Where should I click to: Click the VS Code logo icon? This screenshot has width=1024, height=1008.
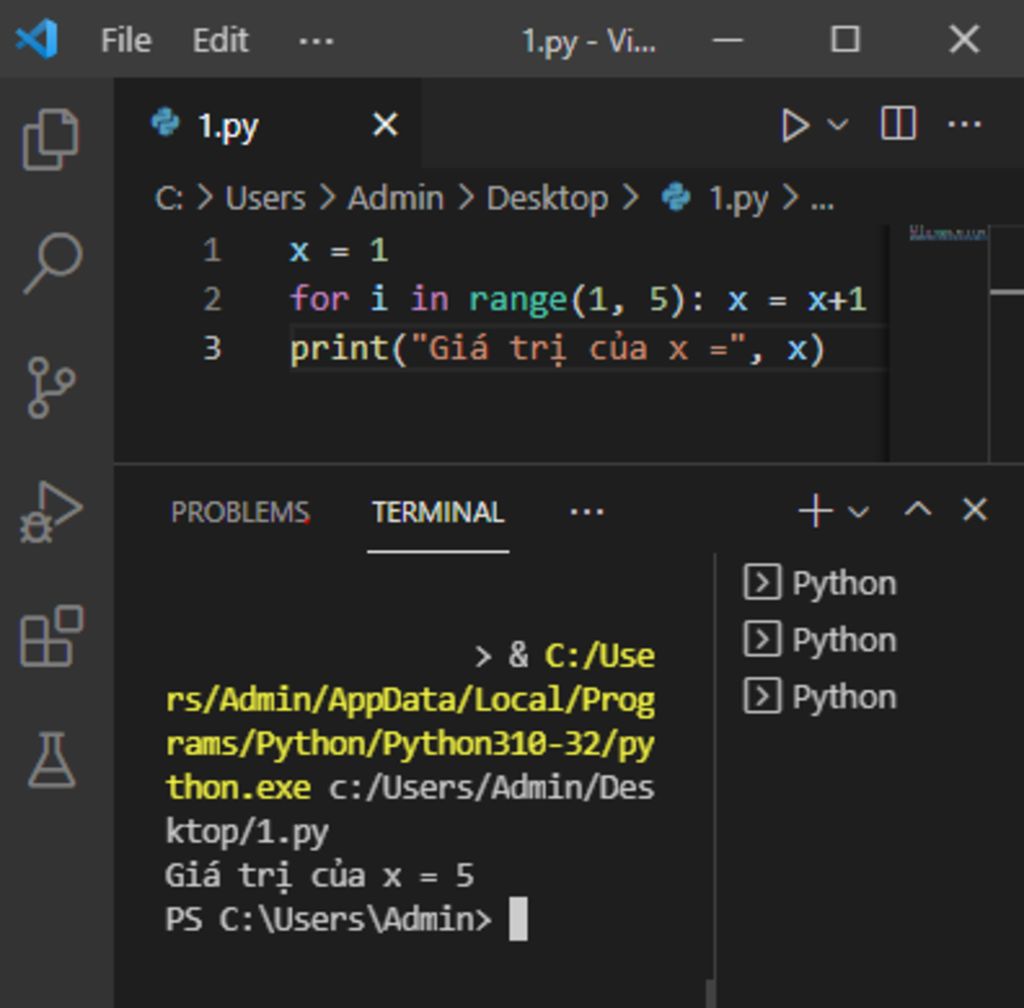click(37, 39)
